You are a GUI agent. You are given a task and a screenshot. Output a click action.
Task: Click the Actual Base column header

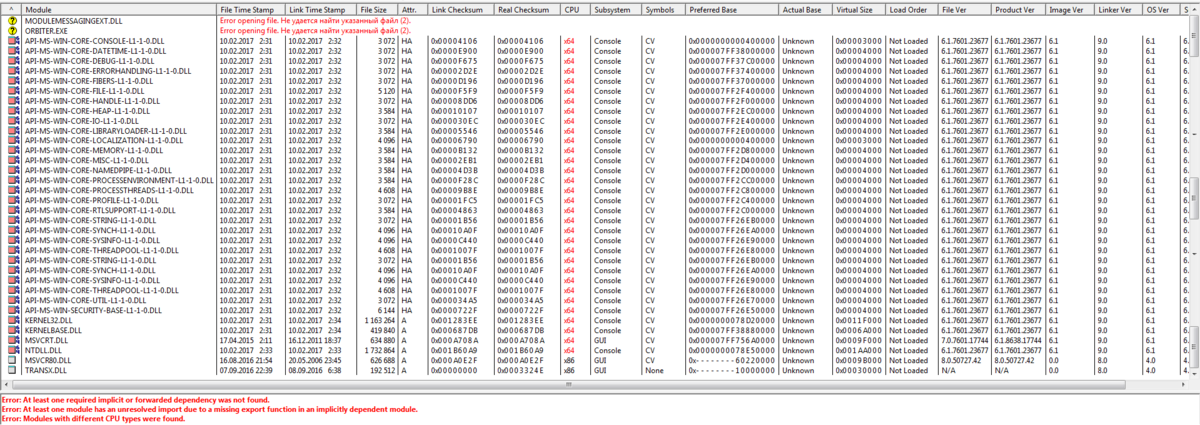click(805, 8)
